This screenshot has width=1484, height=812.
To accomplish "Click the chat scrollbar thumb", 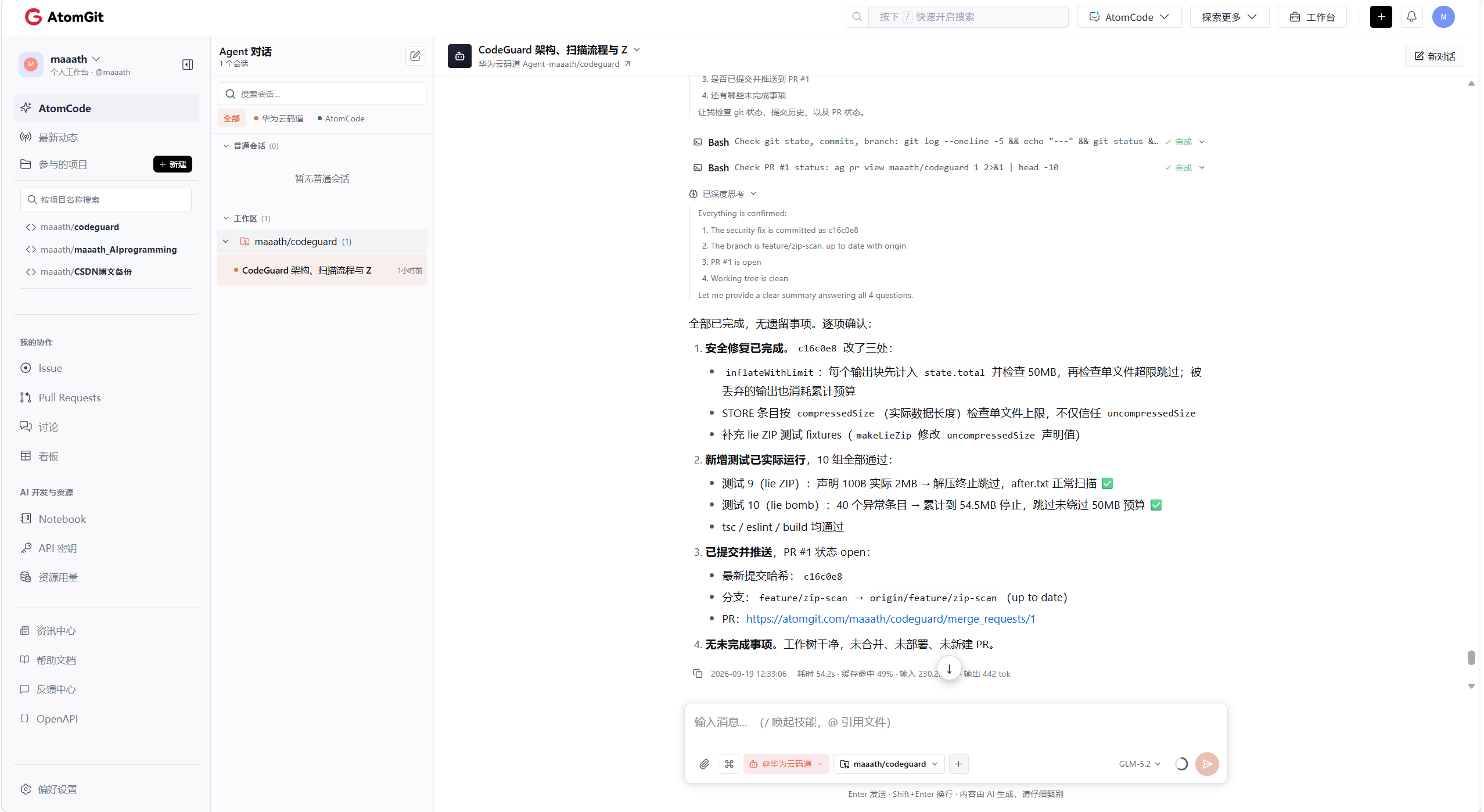I will pos(1471,657).
